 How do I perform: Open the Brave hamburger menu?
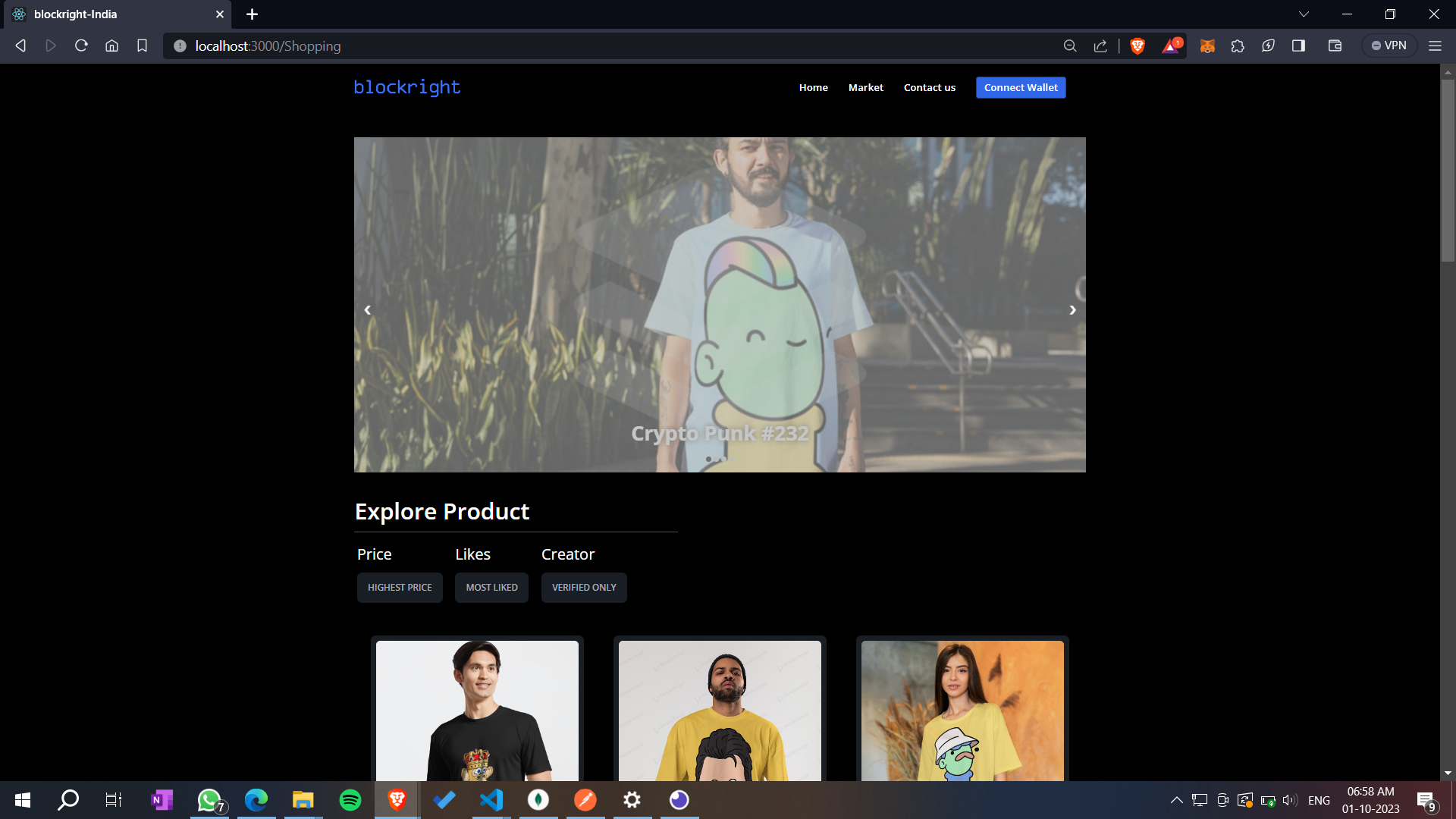click(x=1435, y=46)
